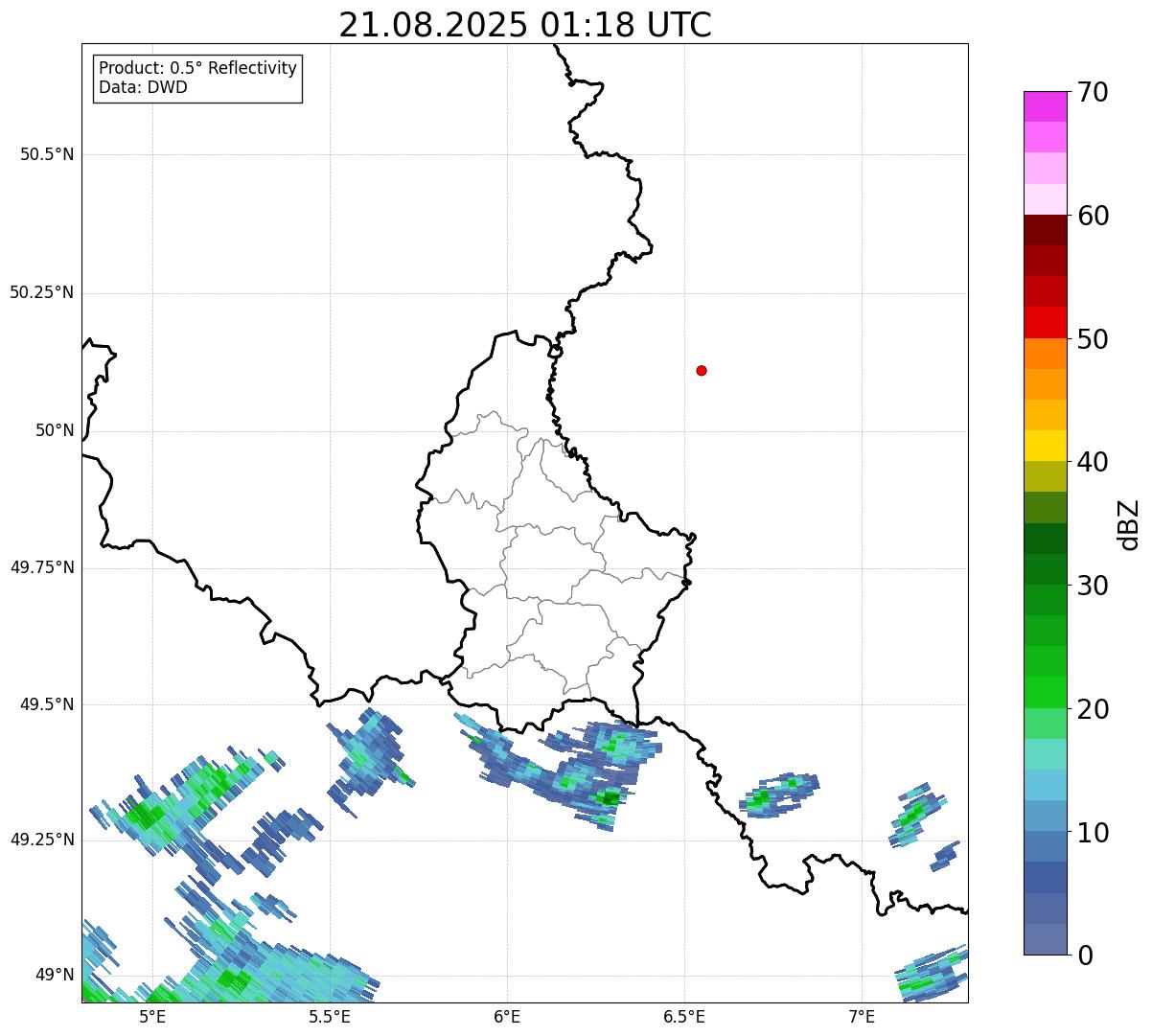
Task: Click the orange swatch just below 50
Action: [x=1045, y=354]
